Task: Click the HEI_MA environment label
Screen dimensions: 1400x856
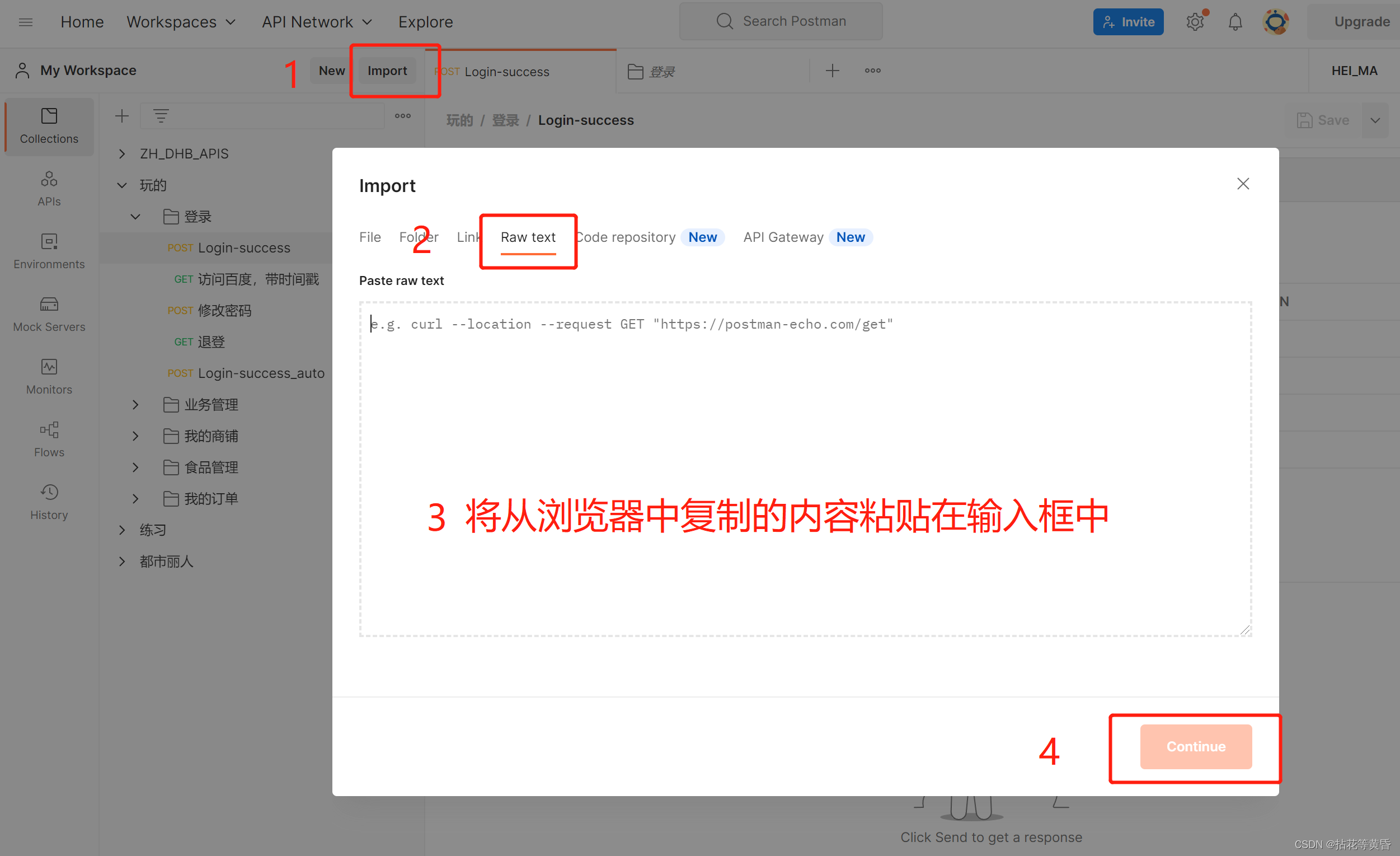Action: tap(1354, 71)
